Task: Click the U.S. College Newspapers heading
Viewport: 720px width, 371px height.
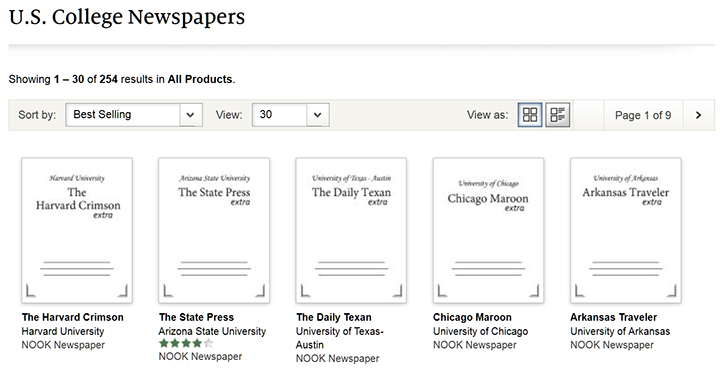Action: [x=127, y=17]
